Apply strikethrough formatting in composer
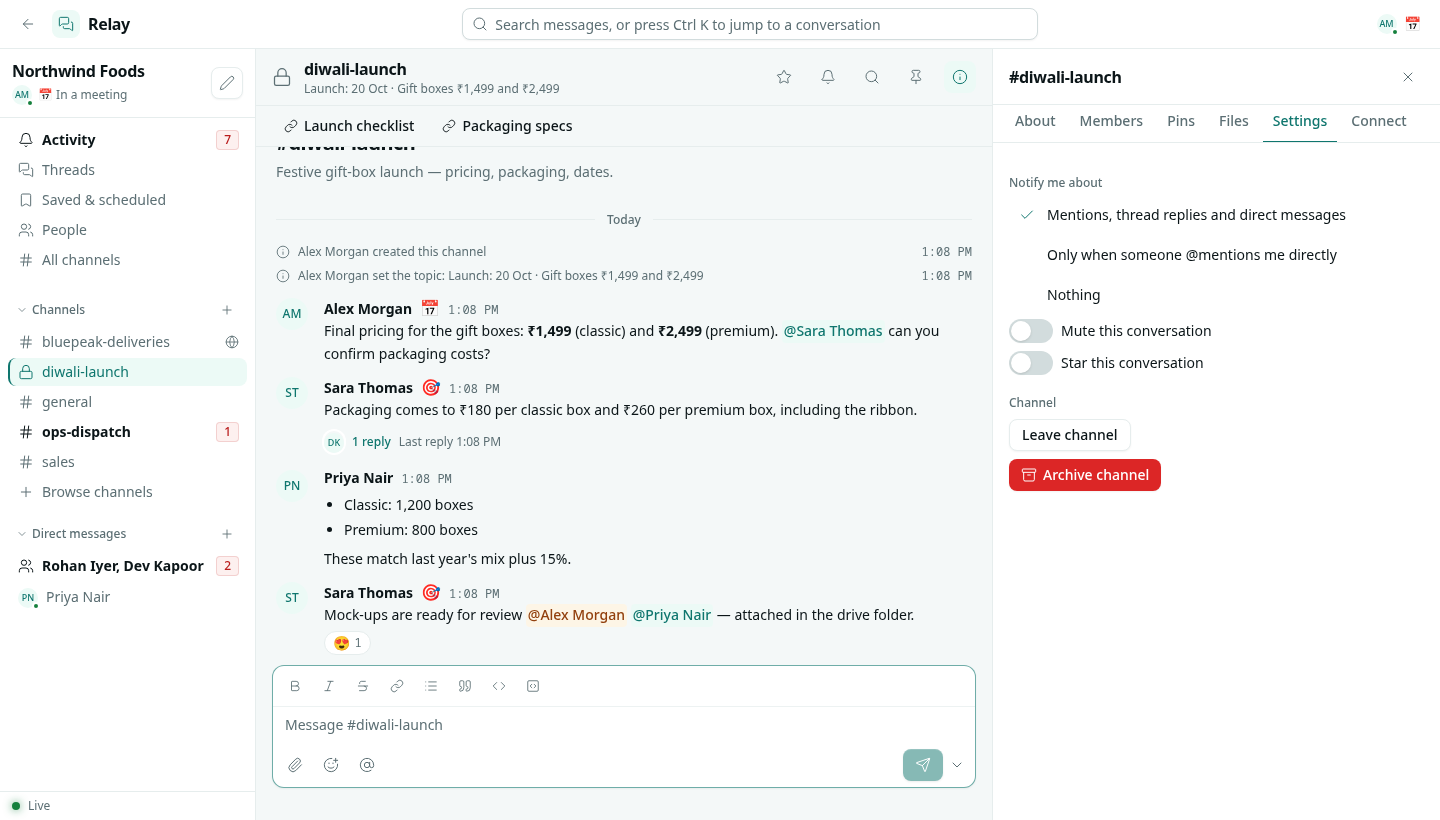 pos(363,686)
